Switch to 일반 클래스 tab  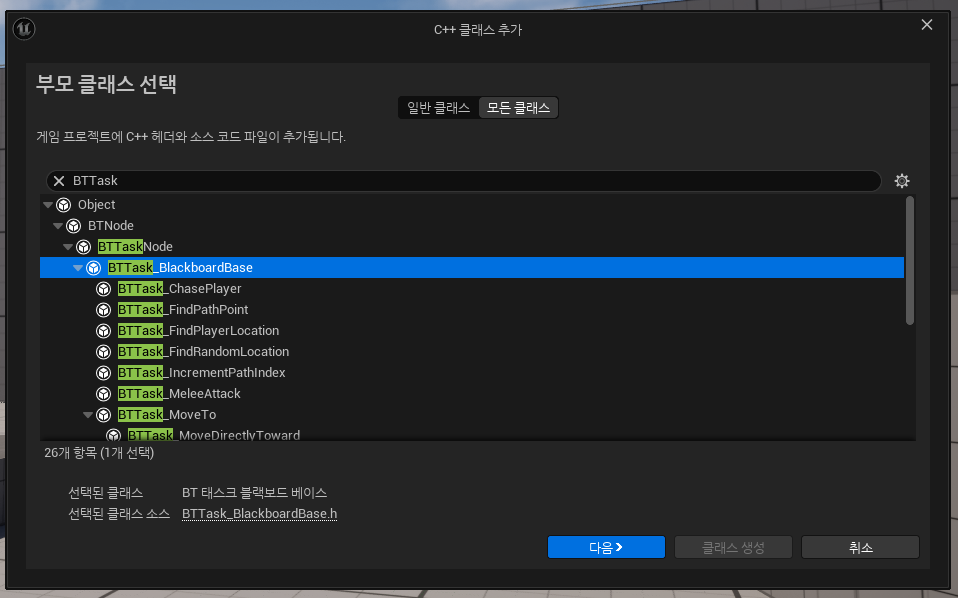click(x=438, y=108)
